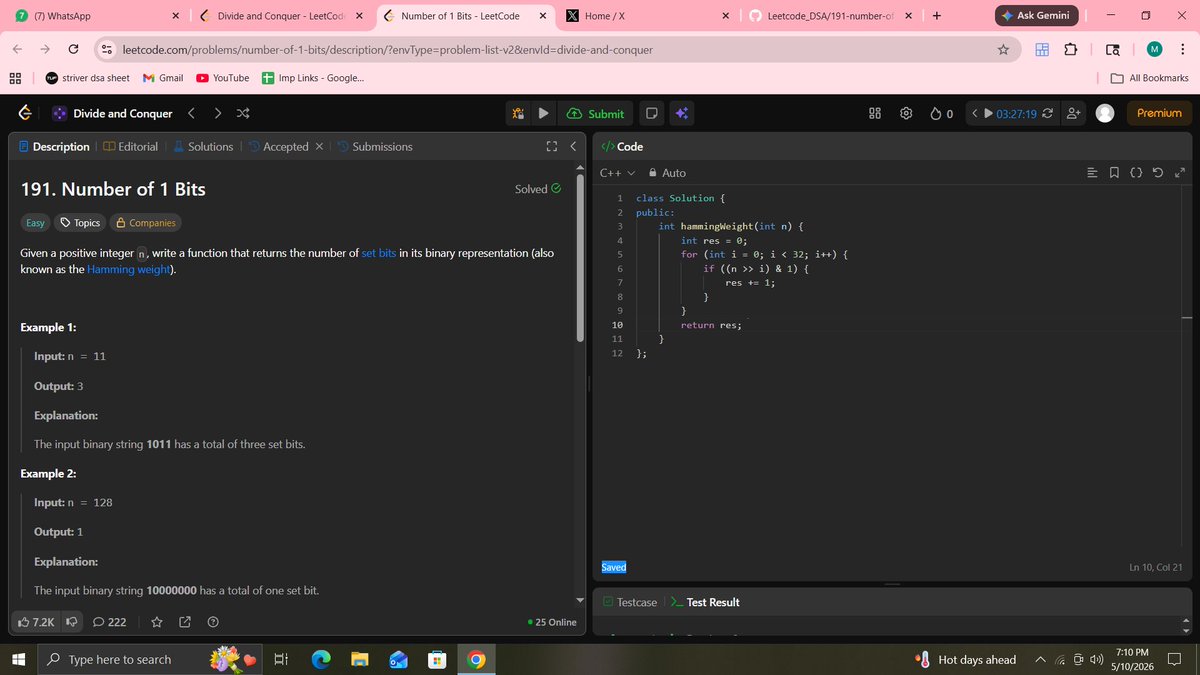The height and width of the screenshot is (675, 1200).
Task: Like the problem (7.2K)
Action: coord(37,622)
